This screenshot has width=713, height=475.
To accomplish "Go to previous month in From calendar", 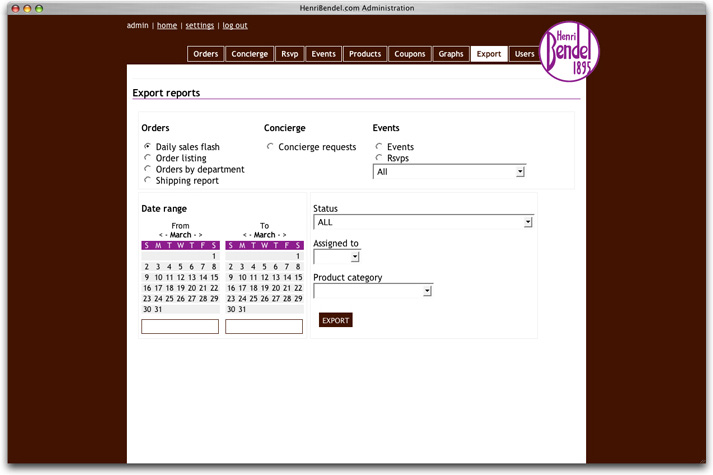I will tap(161, 236).
